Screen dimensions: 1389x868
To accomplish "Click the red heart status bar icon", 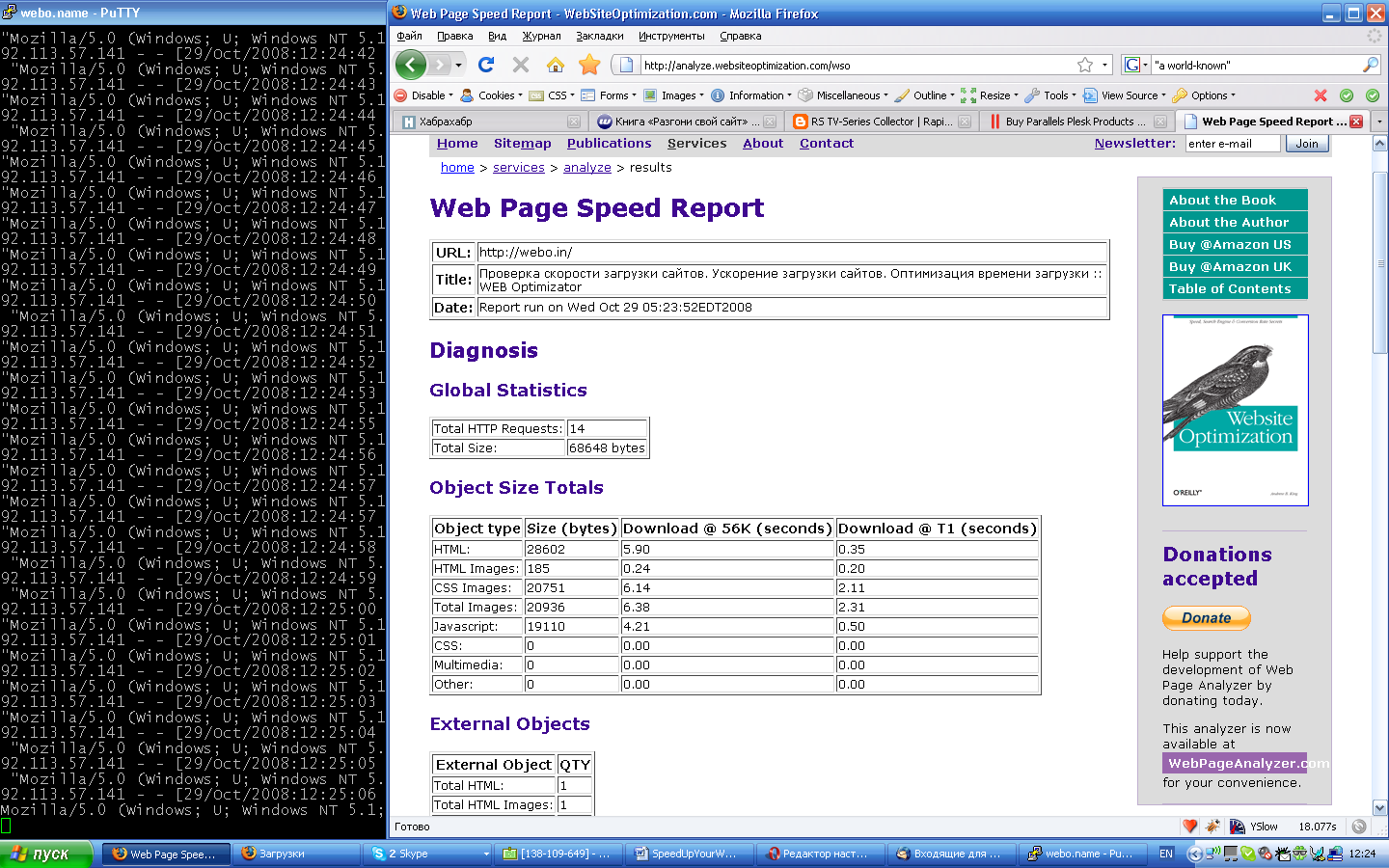I will (x=1189, y=827).
